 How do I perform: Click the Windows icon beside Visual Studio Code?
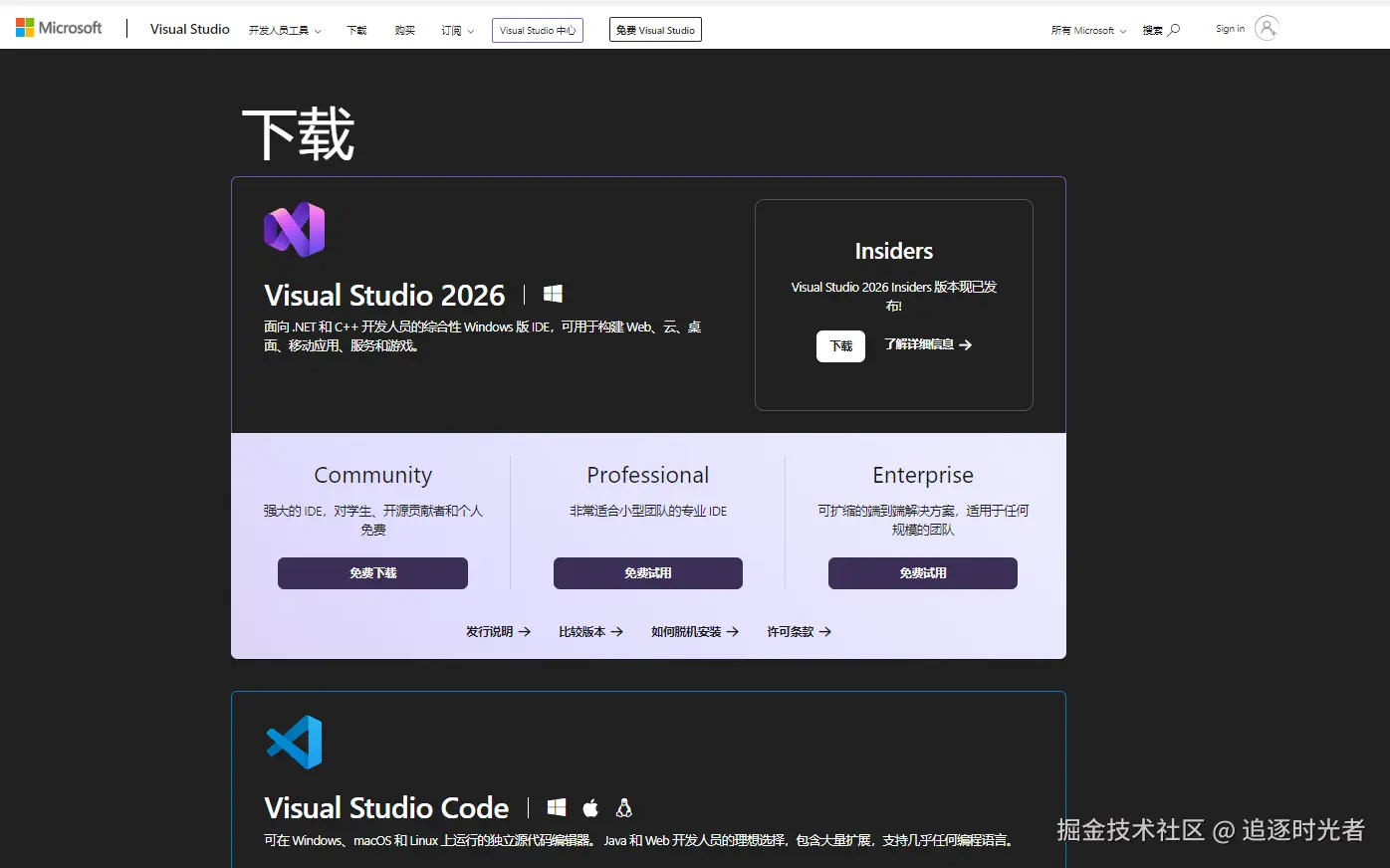[x=557, y=807]
